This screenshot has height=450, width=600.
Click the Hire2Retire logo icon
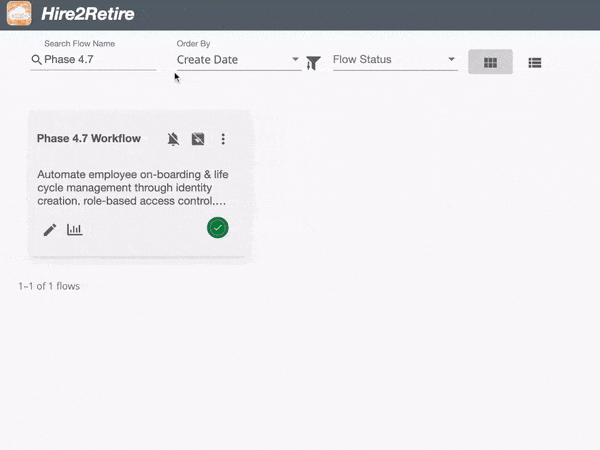coord(19,13)
